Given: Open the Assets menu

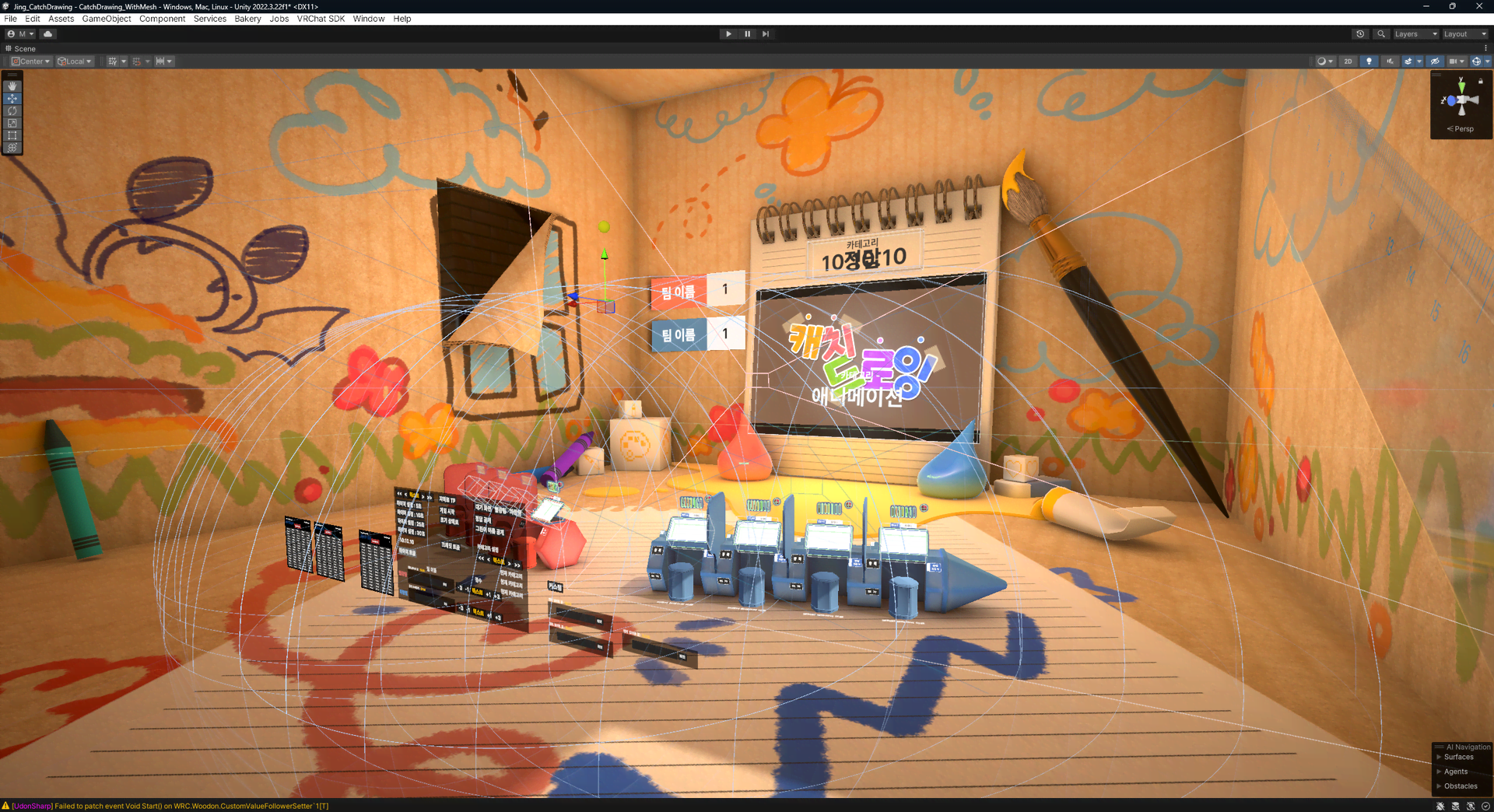Looking at the screenshot, I should pos(61,19).
